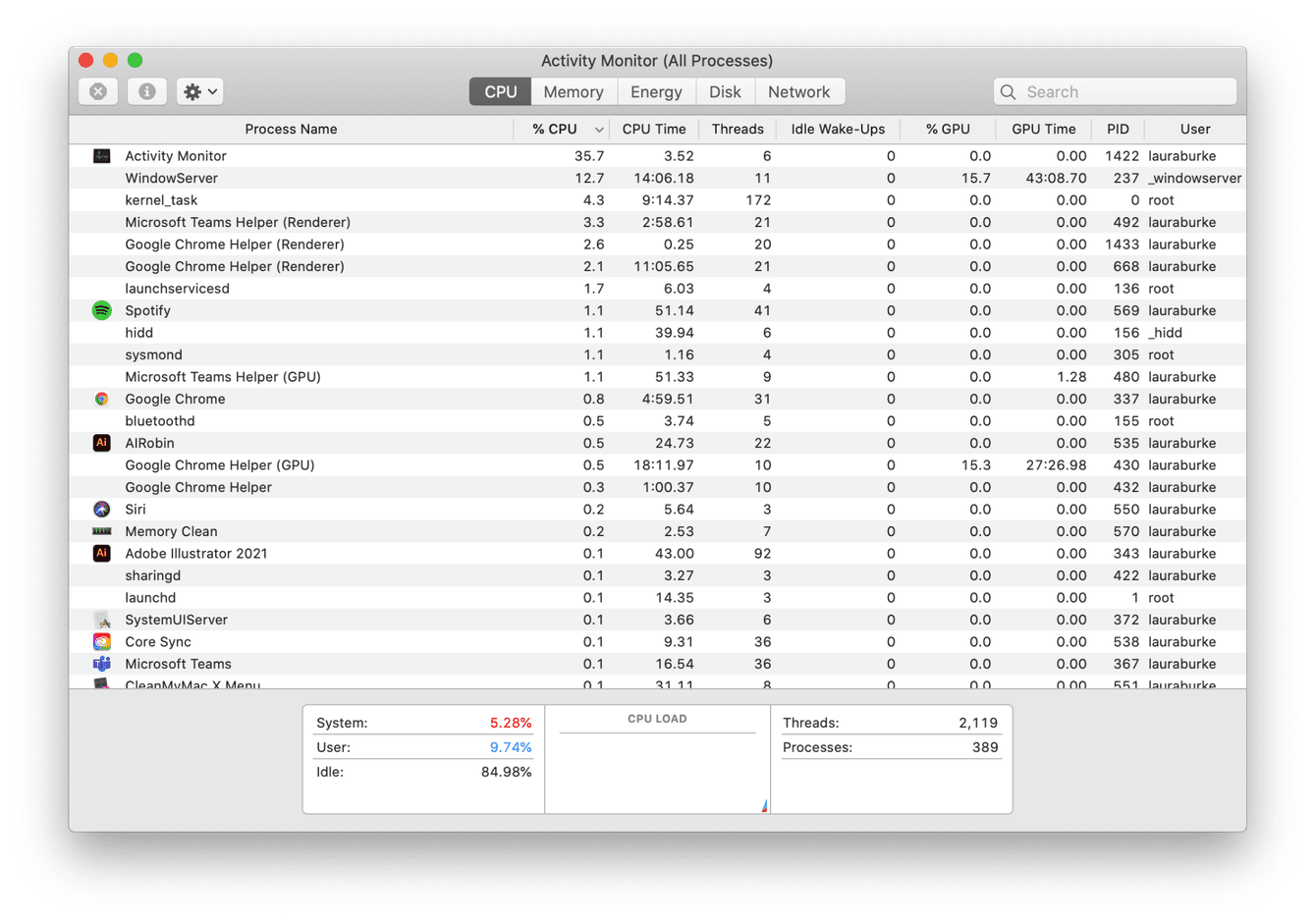Viewport: 1316px width, 923px height.
Task: Click the 15.3 % GPU value
Action: (976, 465)
